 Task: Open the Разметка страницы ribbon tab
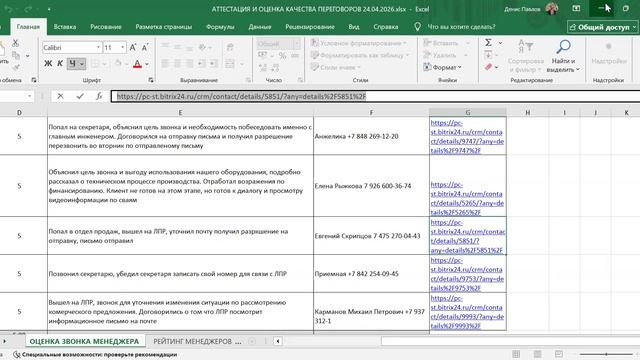pyautogui.click(x=164, y=27)
